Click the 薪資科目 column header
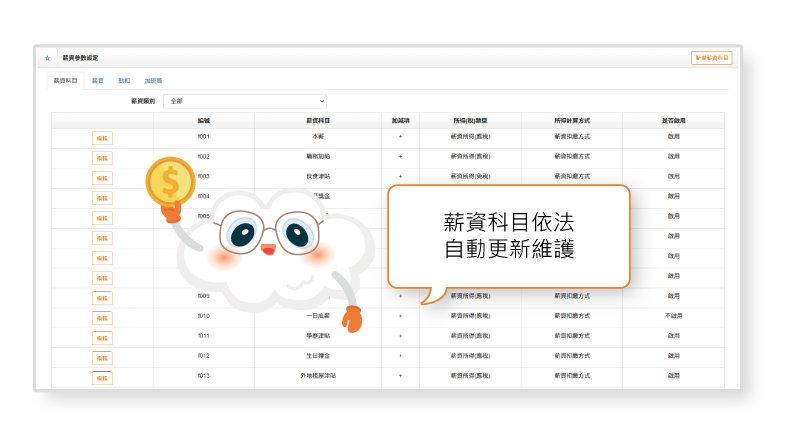 (318, 121)
